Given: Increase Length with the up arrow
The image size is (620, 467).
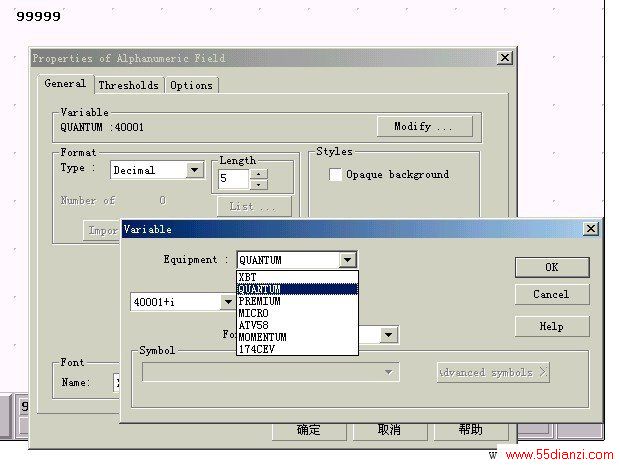Looking at the screenshot, I should pos(259,174).
